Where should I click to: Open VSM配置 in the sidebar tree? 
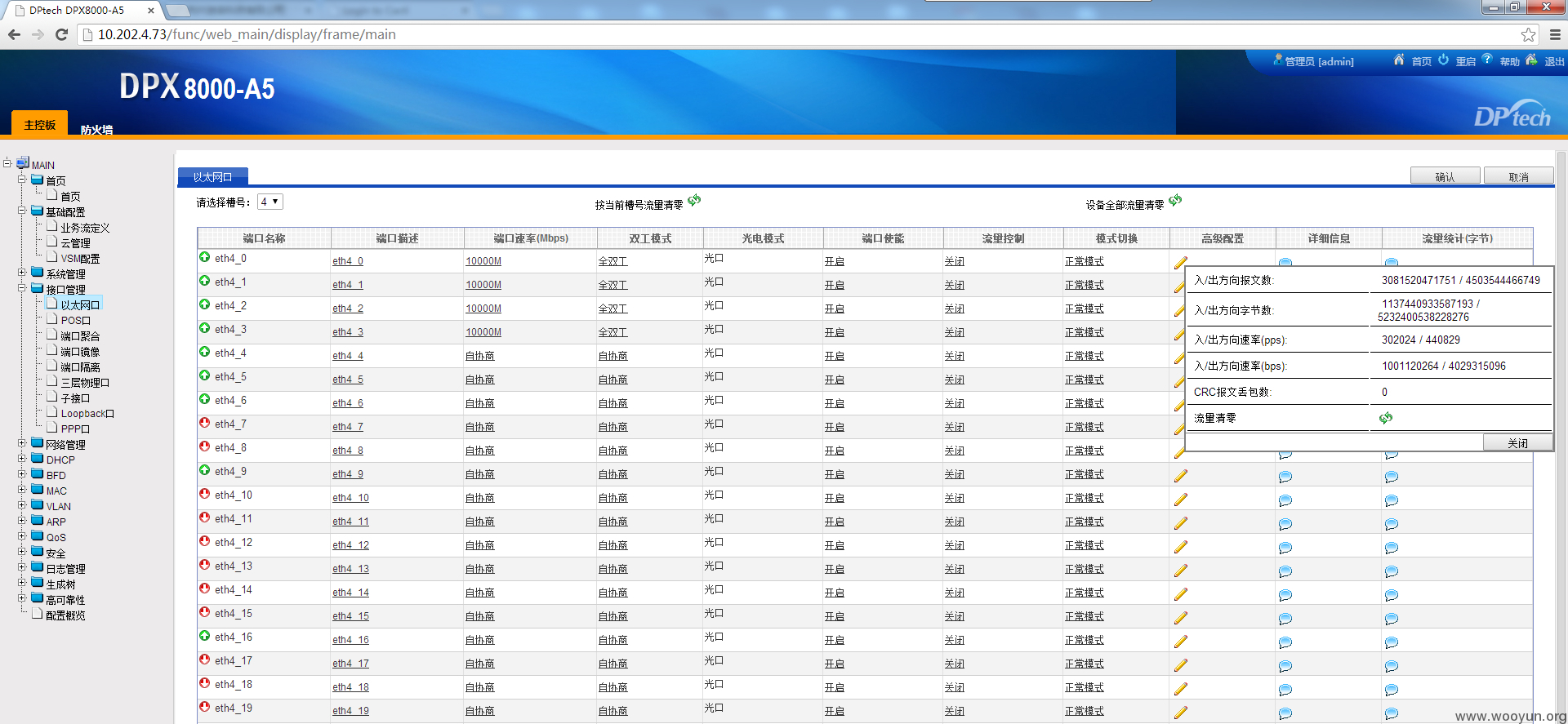coord(80,258)
